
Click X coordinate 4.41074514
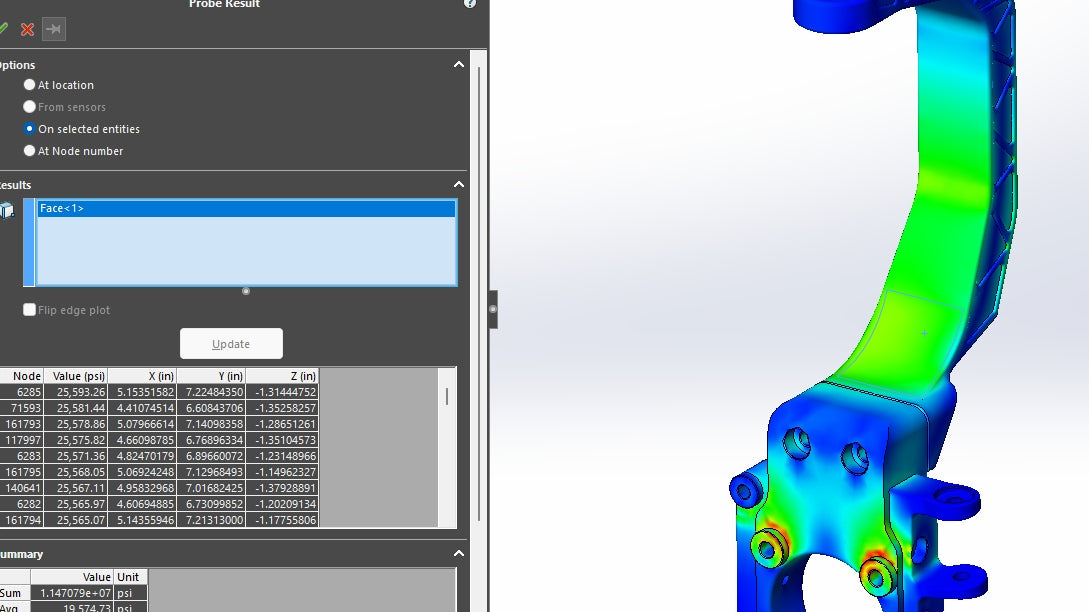[142, 408]
